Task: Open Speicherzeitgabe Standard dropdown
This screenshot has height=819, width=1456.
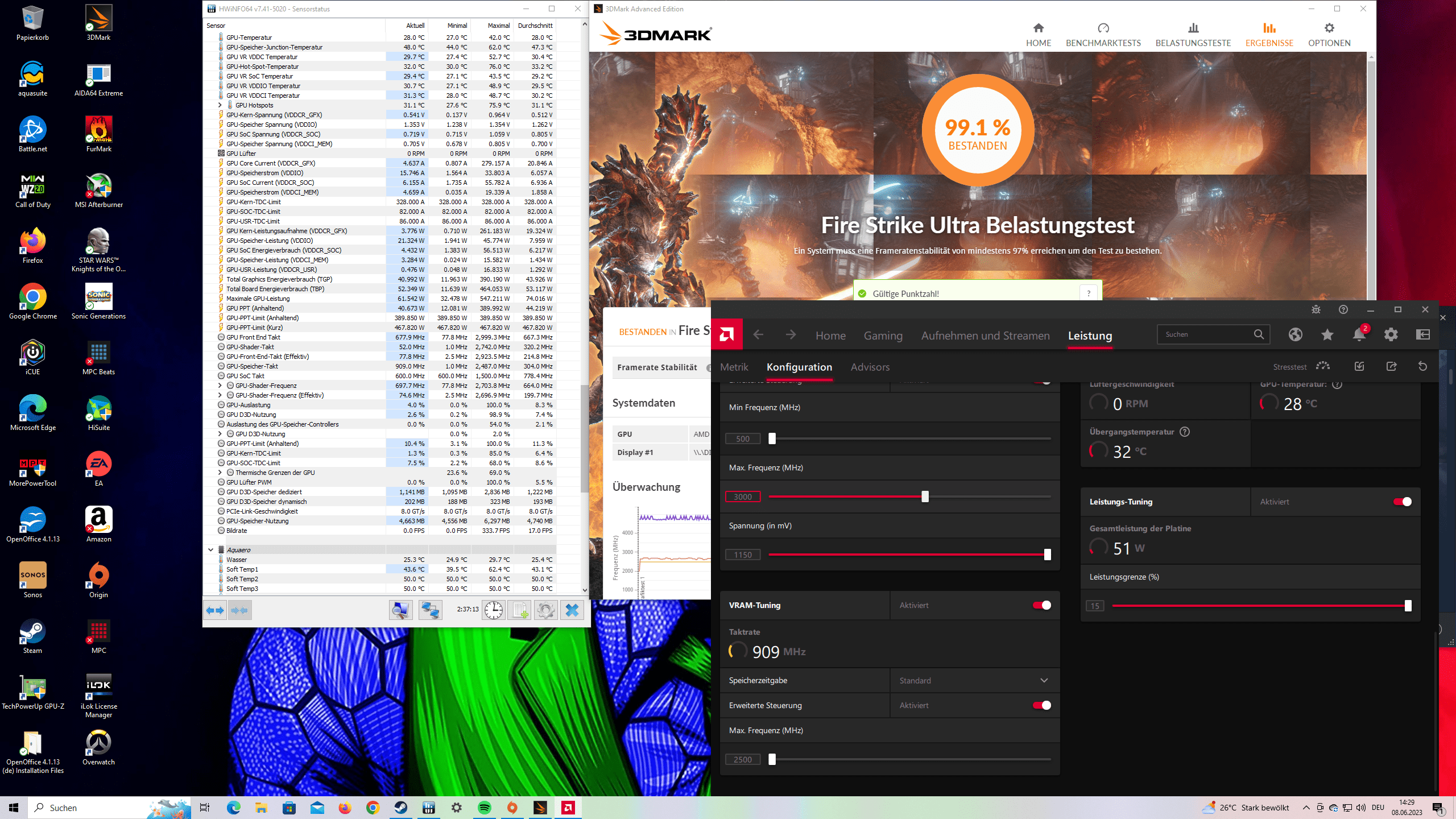Action: pos(975,680)
